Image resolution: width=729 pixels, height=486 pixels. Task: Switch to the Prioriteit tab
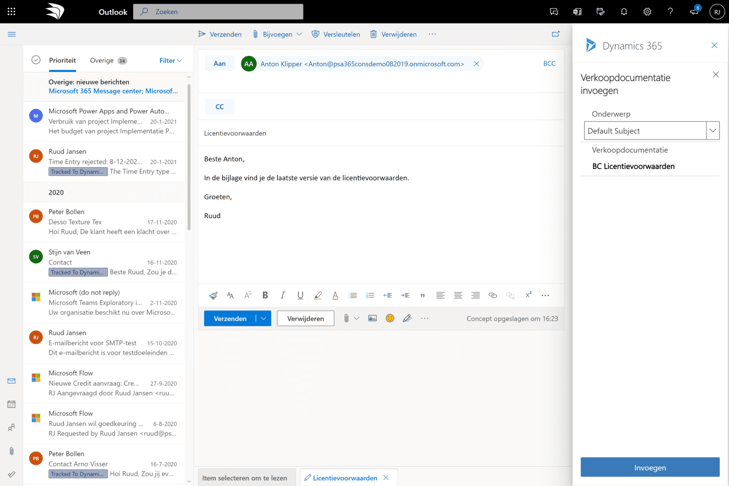pyautogui.click(x=62, y=60)
